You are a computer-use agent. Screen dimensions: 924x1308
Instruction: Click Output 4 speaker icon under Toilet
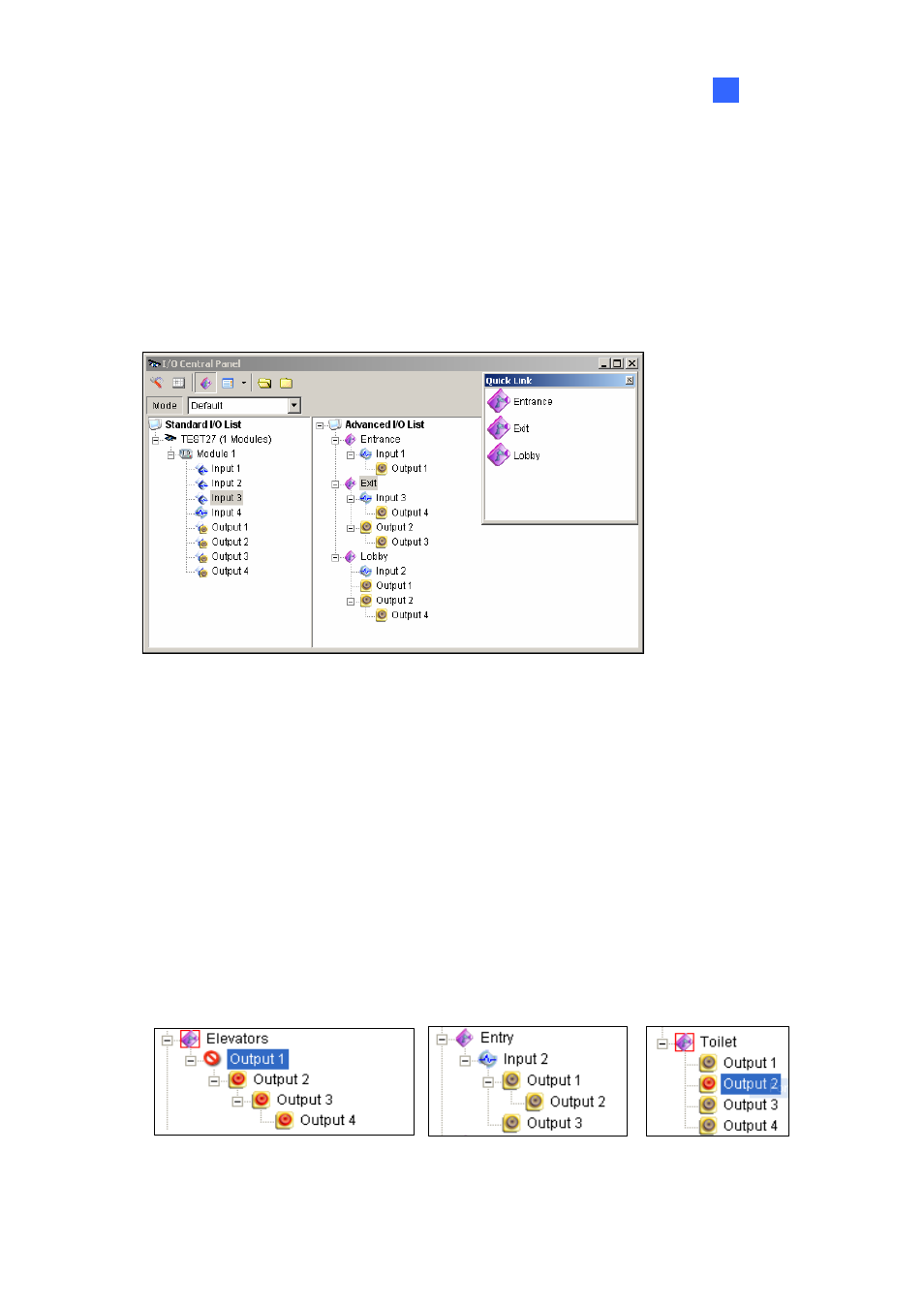tap(708, 1125)
